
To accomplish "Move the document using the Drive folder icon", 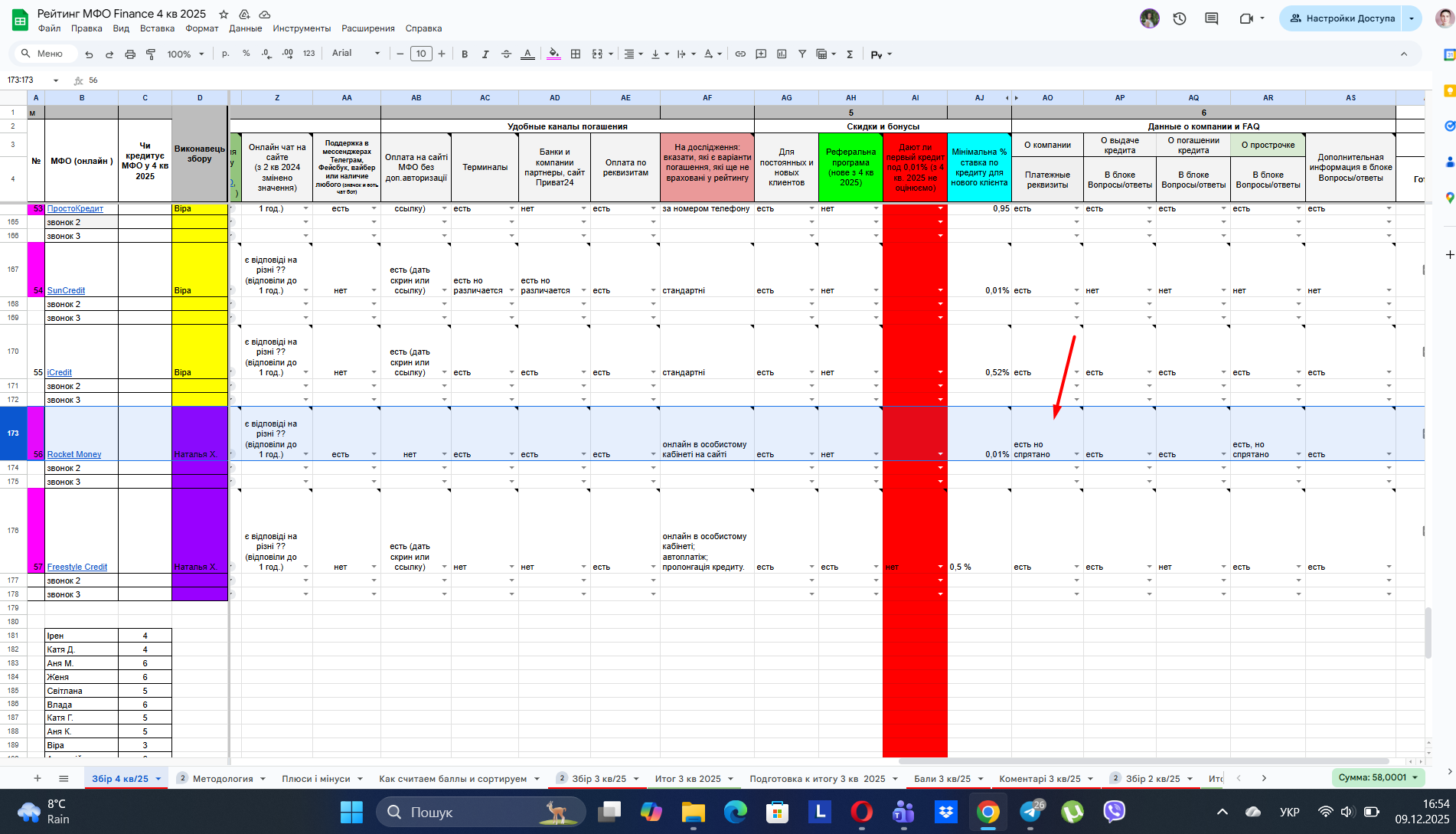I will 244,15.
